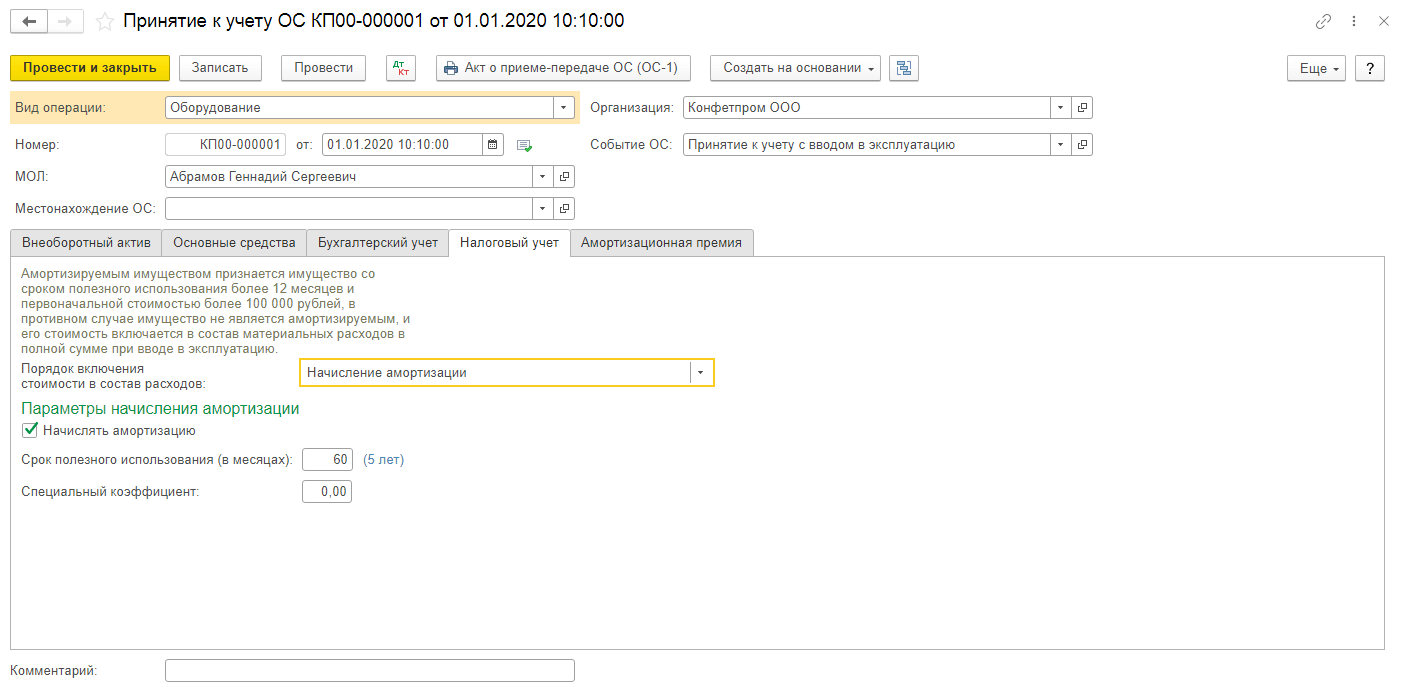This screenshot has width=1405, height=687.
Task: Click the back navigation arrow
Action: 28,21
